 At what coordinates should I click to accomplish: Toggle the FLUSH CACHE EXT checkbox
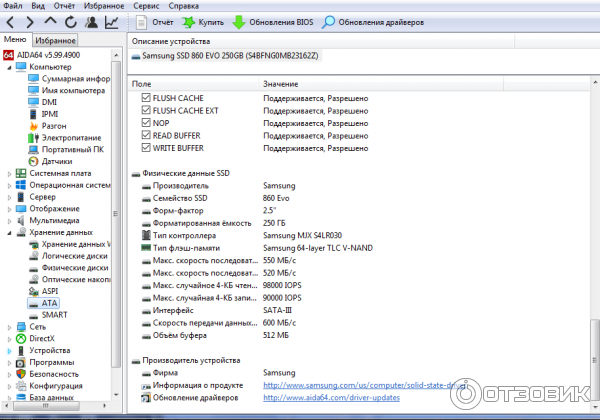point(146,110)
